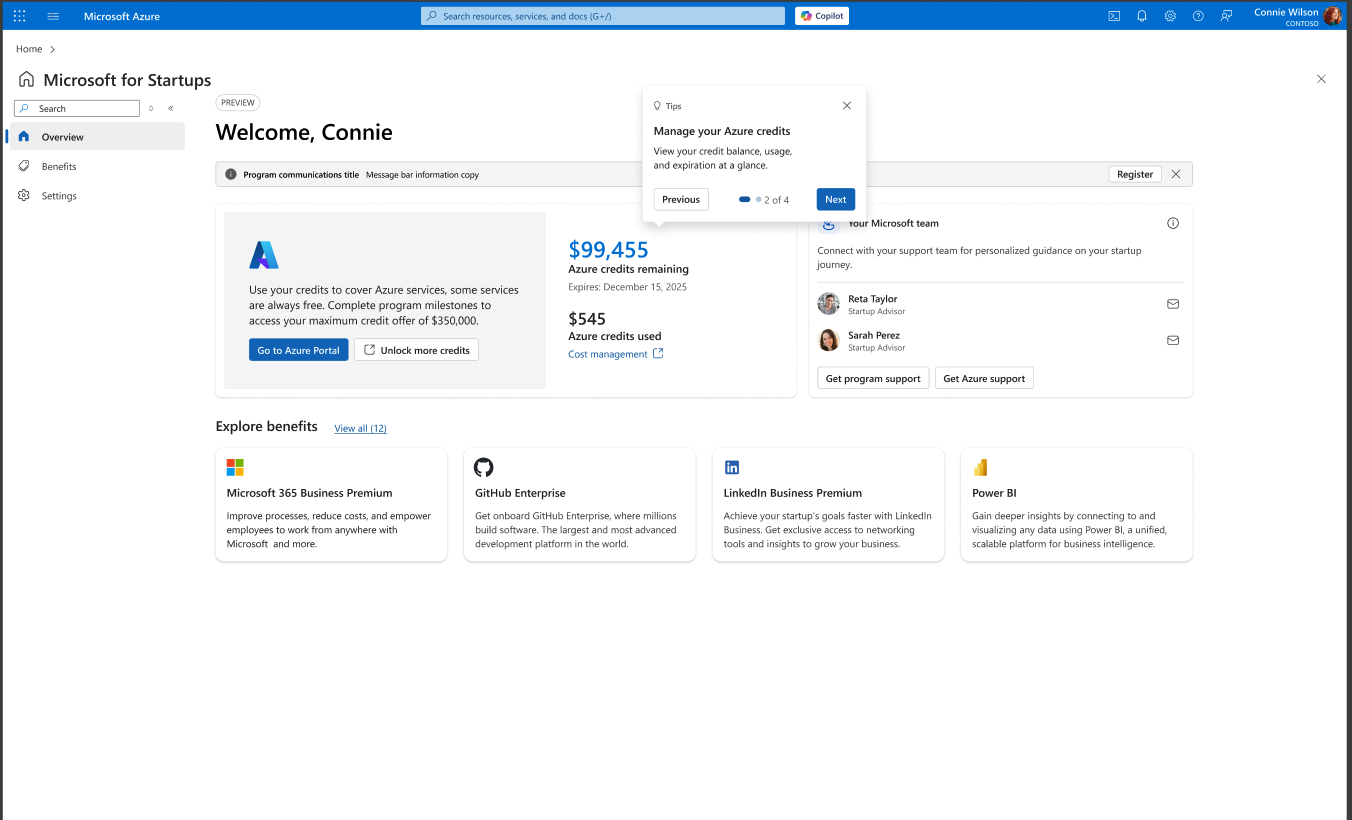
Task: Open the GitHub Enterprise card title
Action: coord(520,493)
